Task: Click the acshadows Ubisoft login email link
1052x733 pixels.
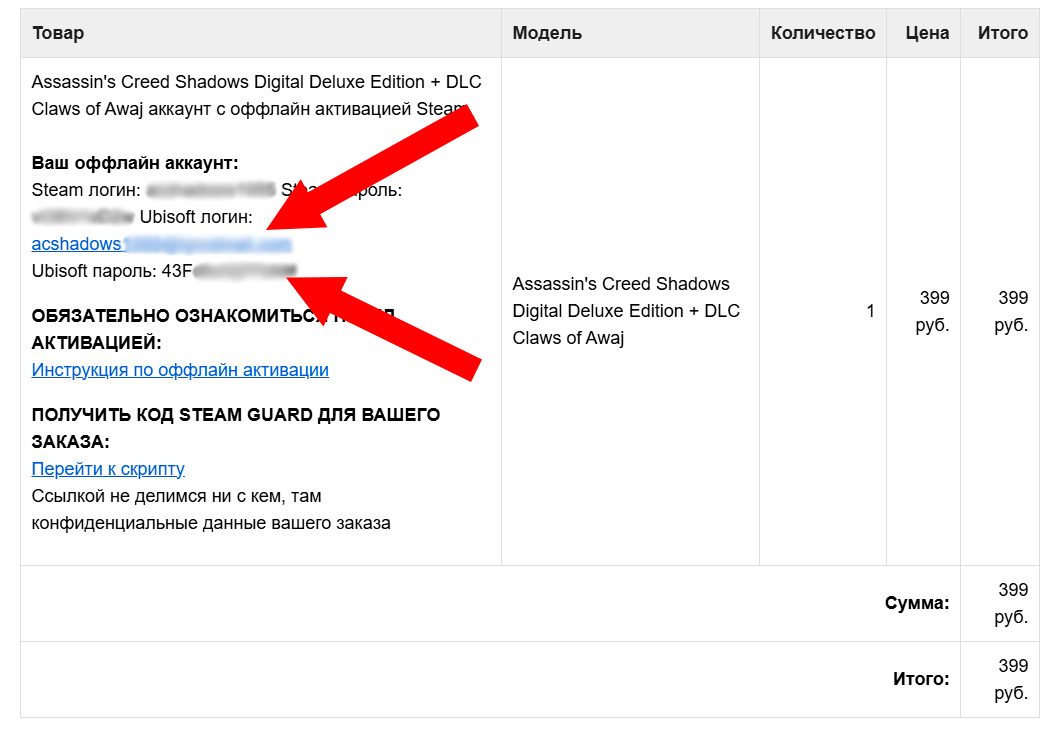Action: (160, 244)
